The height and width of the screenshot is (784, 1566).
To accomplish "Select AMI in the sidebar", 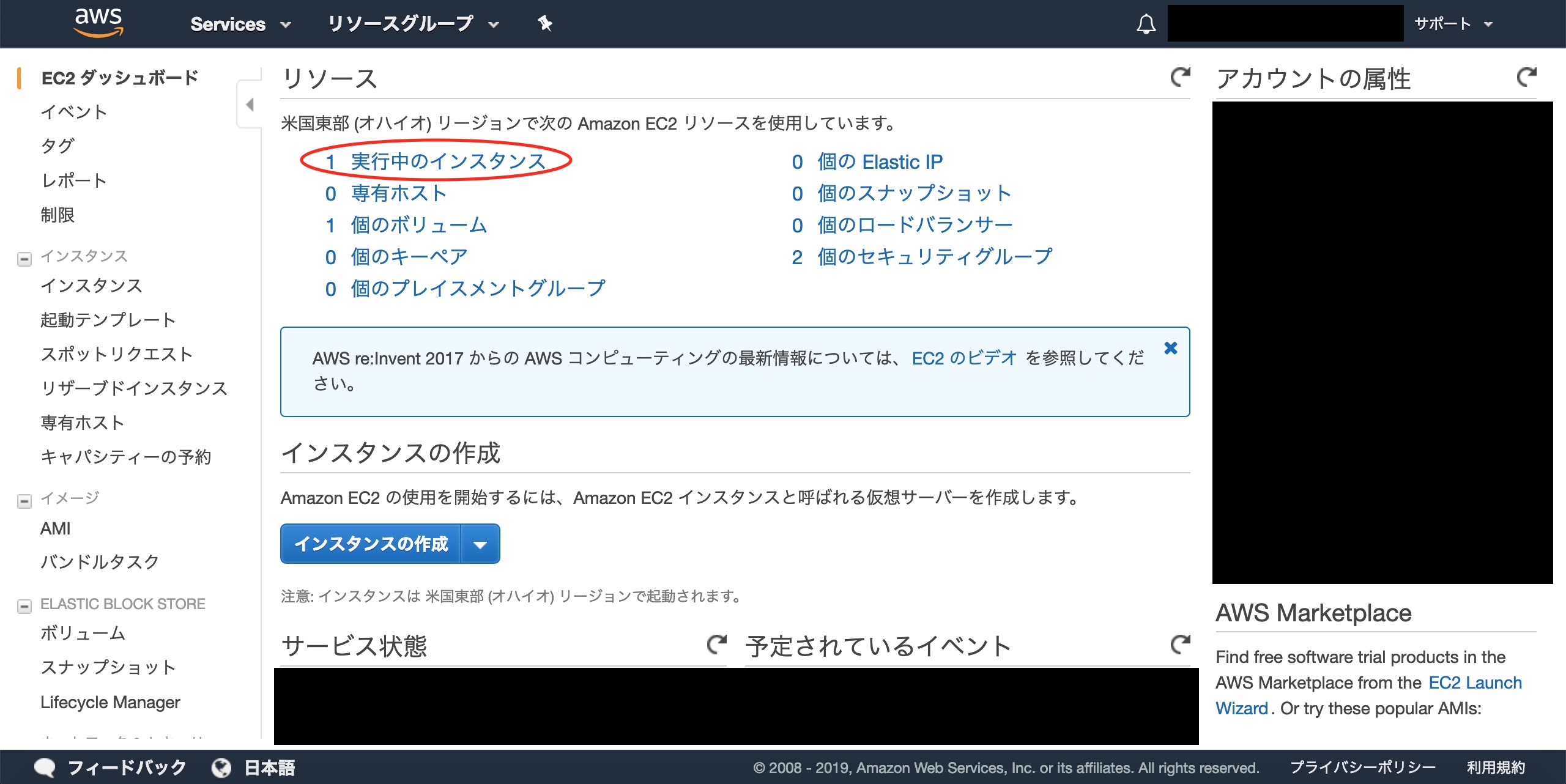I will [x=55, y=528].
